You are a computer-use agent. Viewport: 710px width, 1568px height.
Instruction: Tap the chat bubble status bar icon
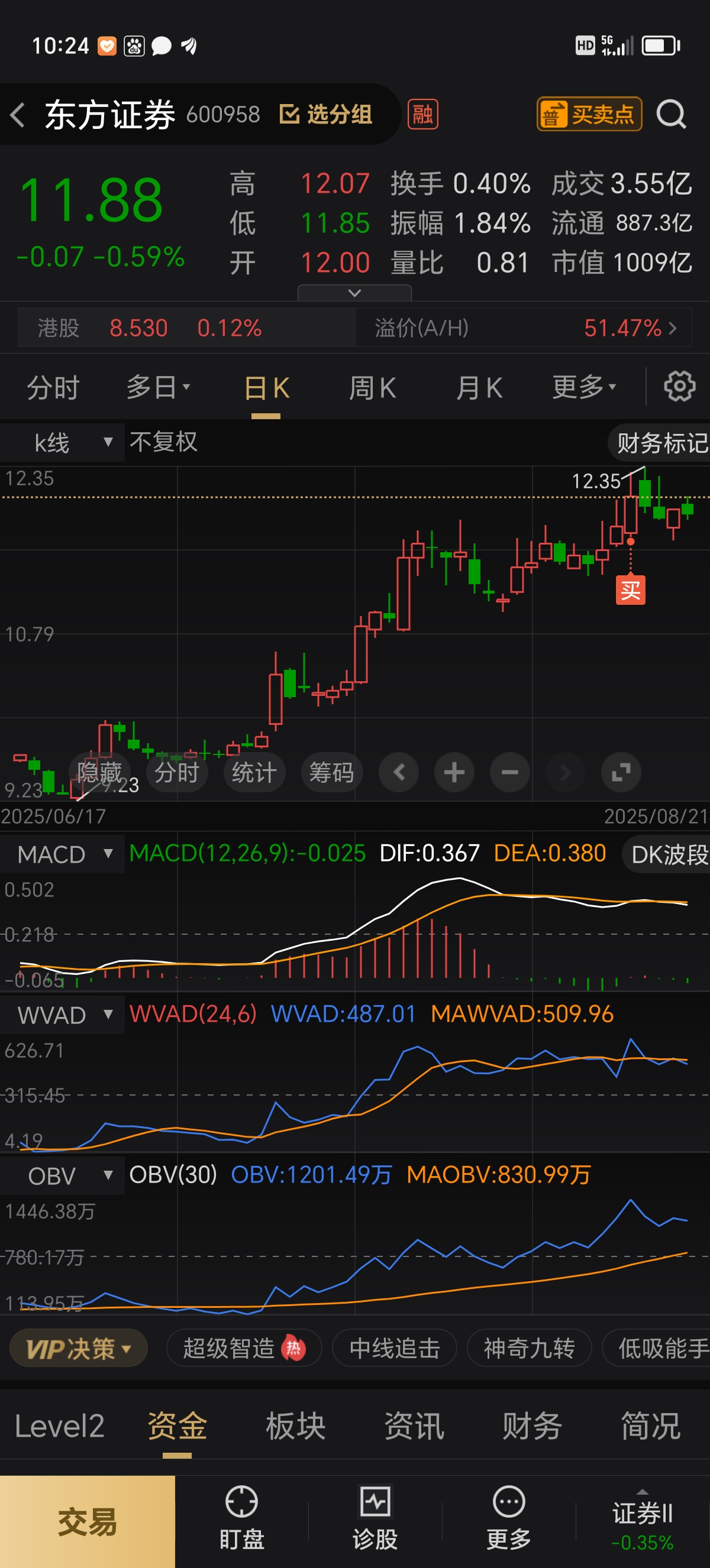[161, 46]
